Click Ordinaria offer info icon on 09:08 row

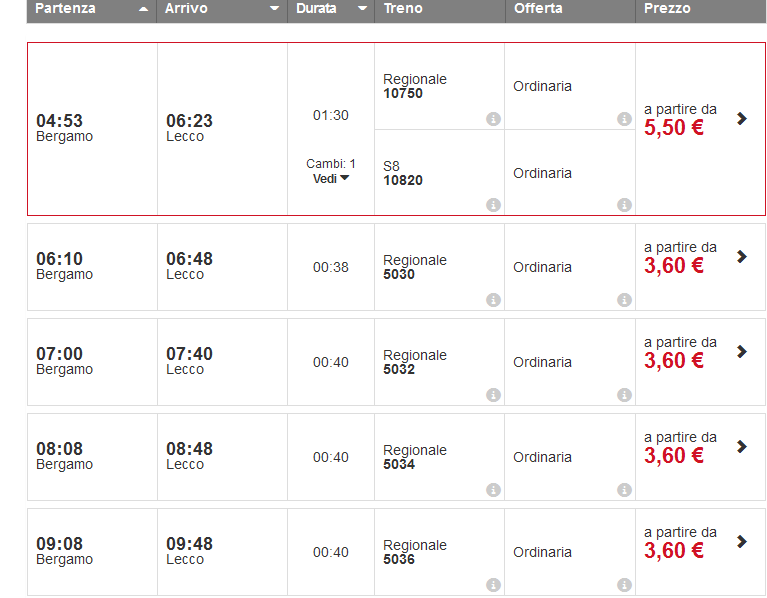pos(624,585)
